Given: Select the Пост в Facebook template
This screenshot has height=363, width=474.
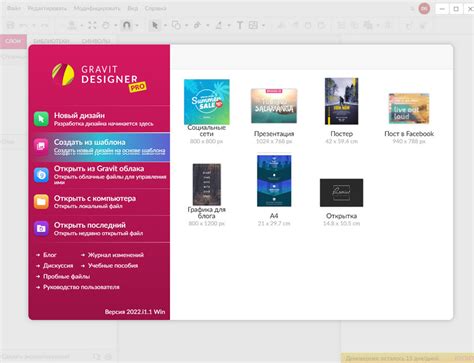Looking at the screenshot, I should tap(409, 109).
